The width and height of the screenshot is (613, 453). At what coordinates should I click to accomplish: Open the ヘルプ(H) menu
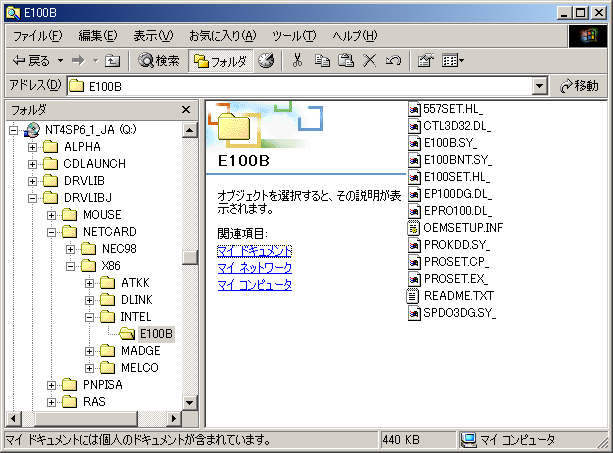pos(355,36)
